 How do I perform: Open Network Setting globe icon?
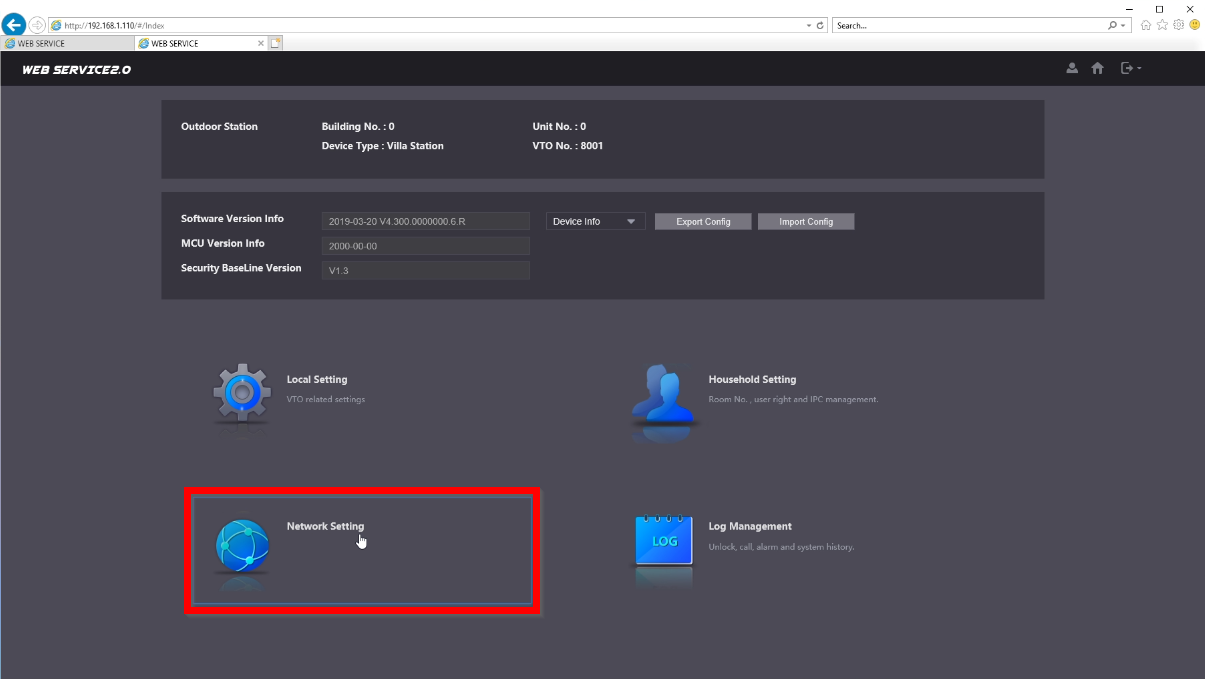[x=242, y=546]
